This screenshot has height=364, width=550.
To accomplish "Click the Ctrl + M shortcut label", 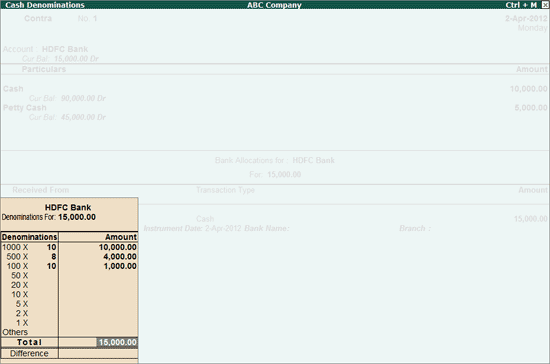I will 521,5.
